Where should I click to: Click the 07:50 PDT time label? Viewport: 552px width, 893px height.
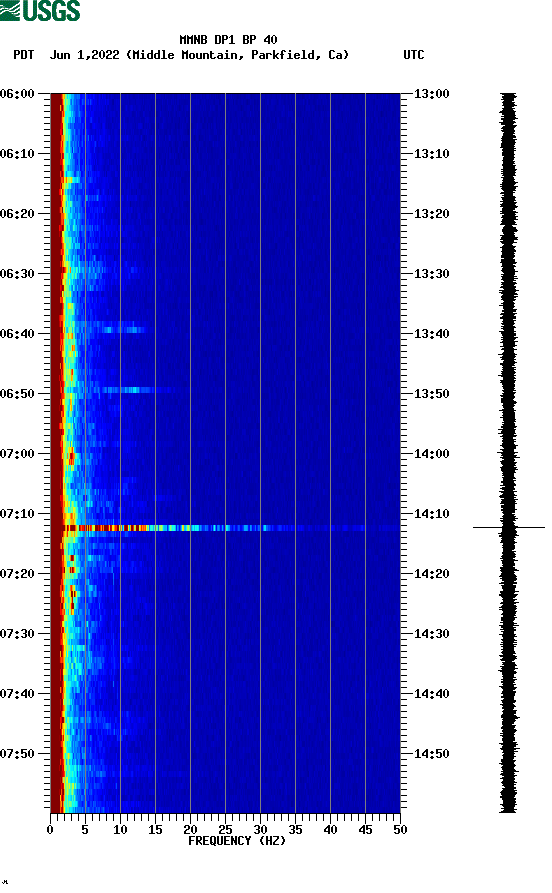(17, 753)
